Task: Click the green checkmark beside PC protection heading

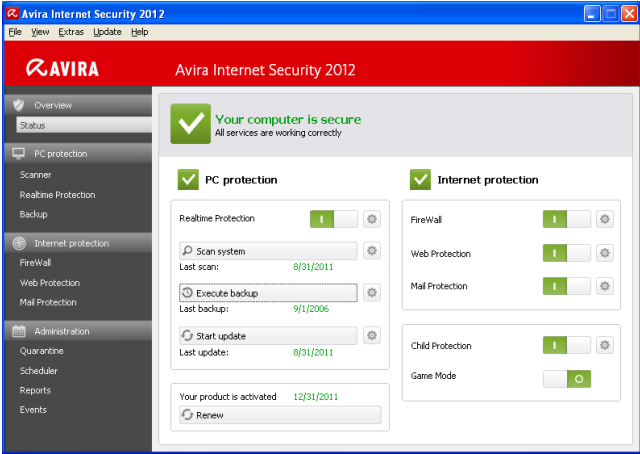Action: point(188,179)
